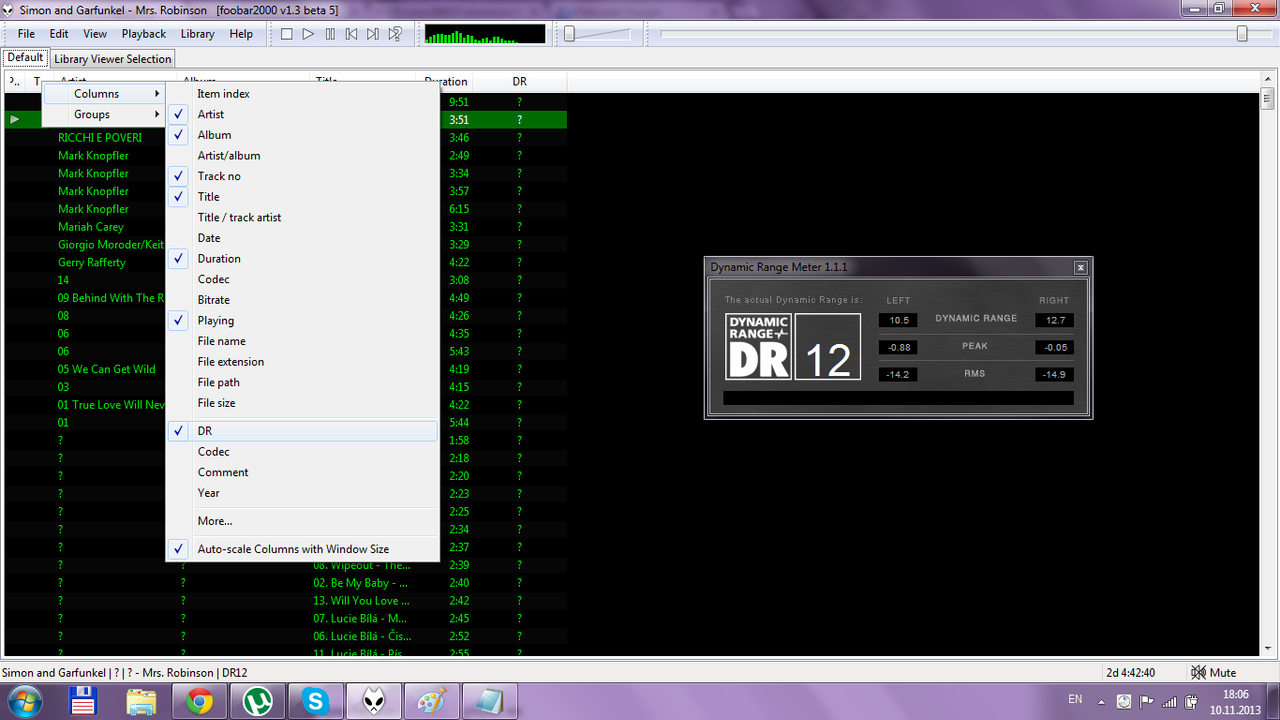Start playback with the Play icon
The height and width of the screenshot is (720, 1280).
[x=308, y=34]
